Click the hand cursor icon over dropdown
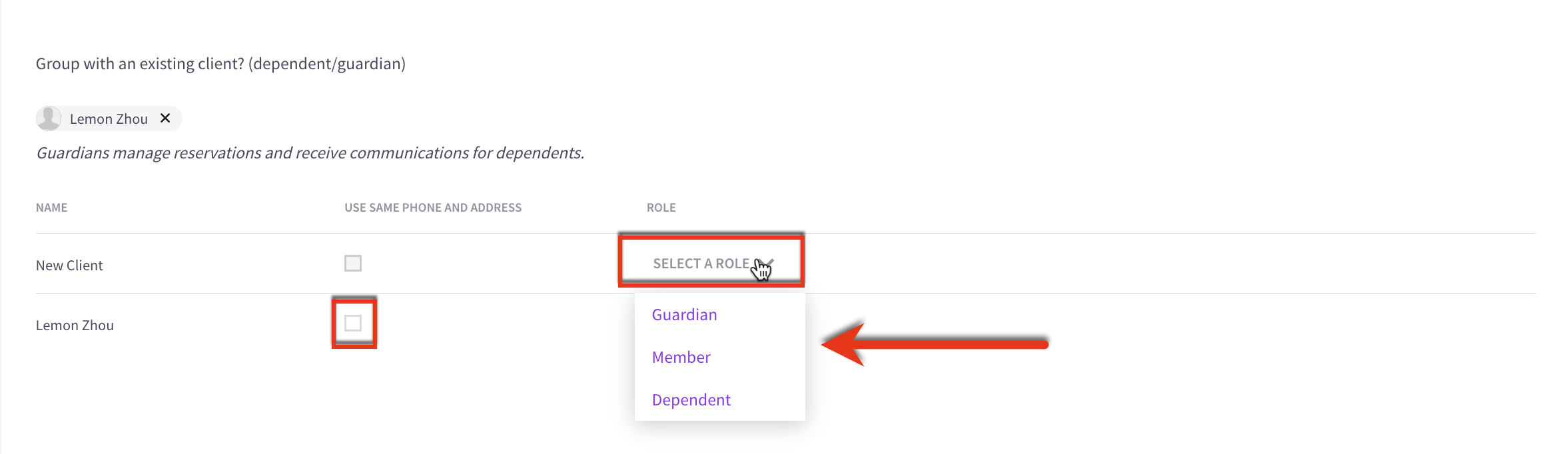 762,270
